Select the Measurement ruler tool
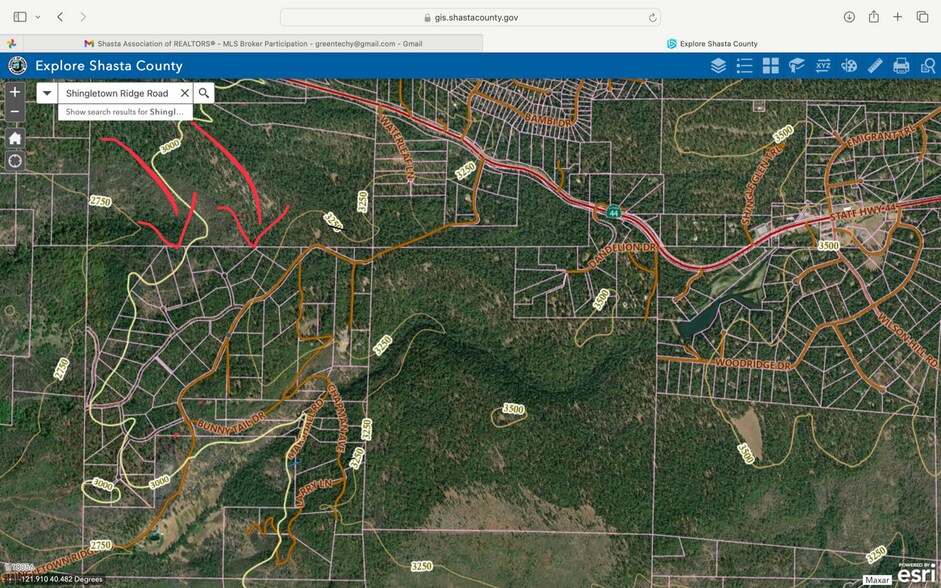The height and width of the screenshot is (588, 941). 876,65
